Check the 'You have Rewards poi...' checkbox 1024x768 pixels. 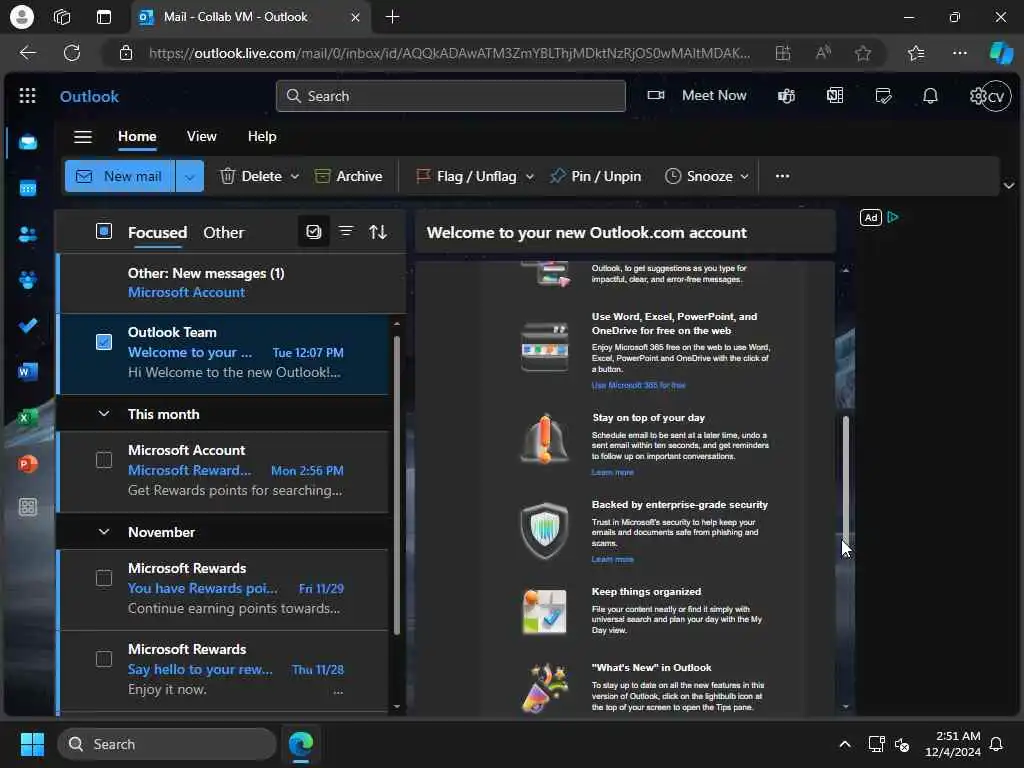tap(104, 579)
